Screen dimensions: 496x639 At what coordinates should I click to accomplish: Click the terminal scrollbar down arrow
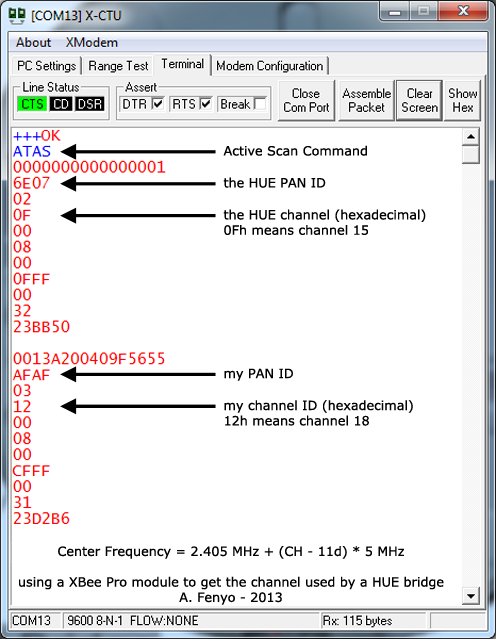(x=471, y=596)
